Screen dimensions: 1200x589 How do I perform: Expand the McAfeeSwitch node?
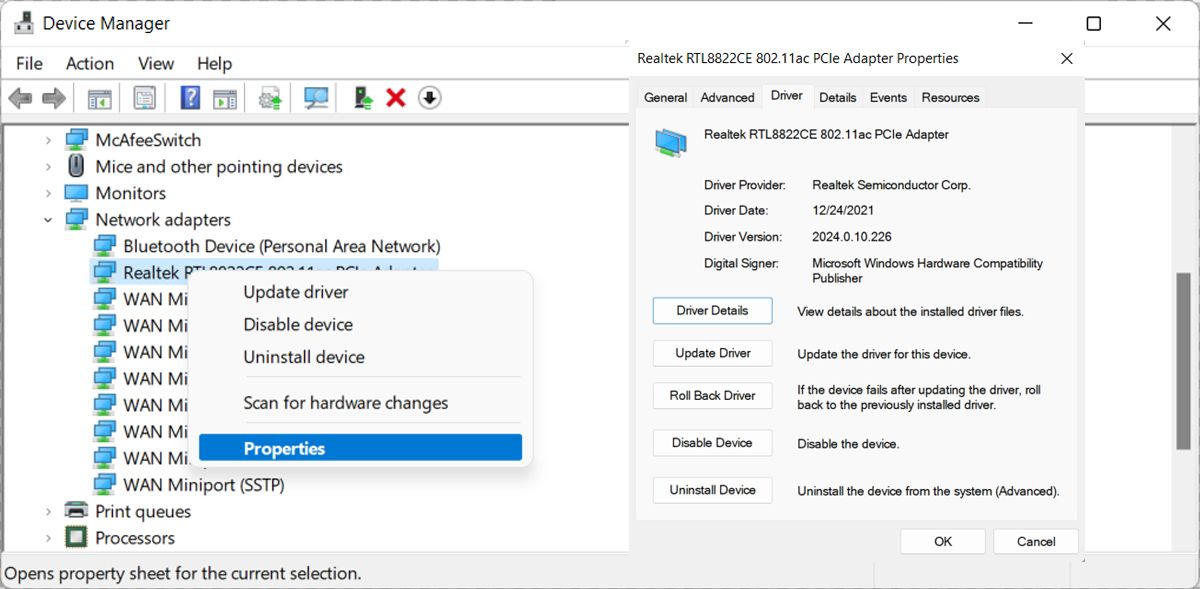click(48, 140)
